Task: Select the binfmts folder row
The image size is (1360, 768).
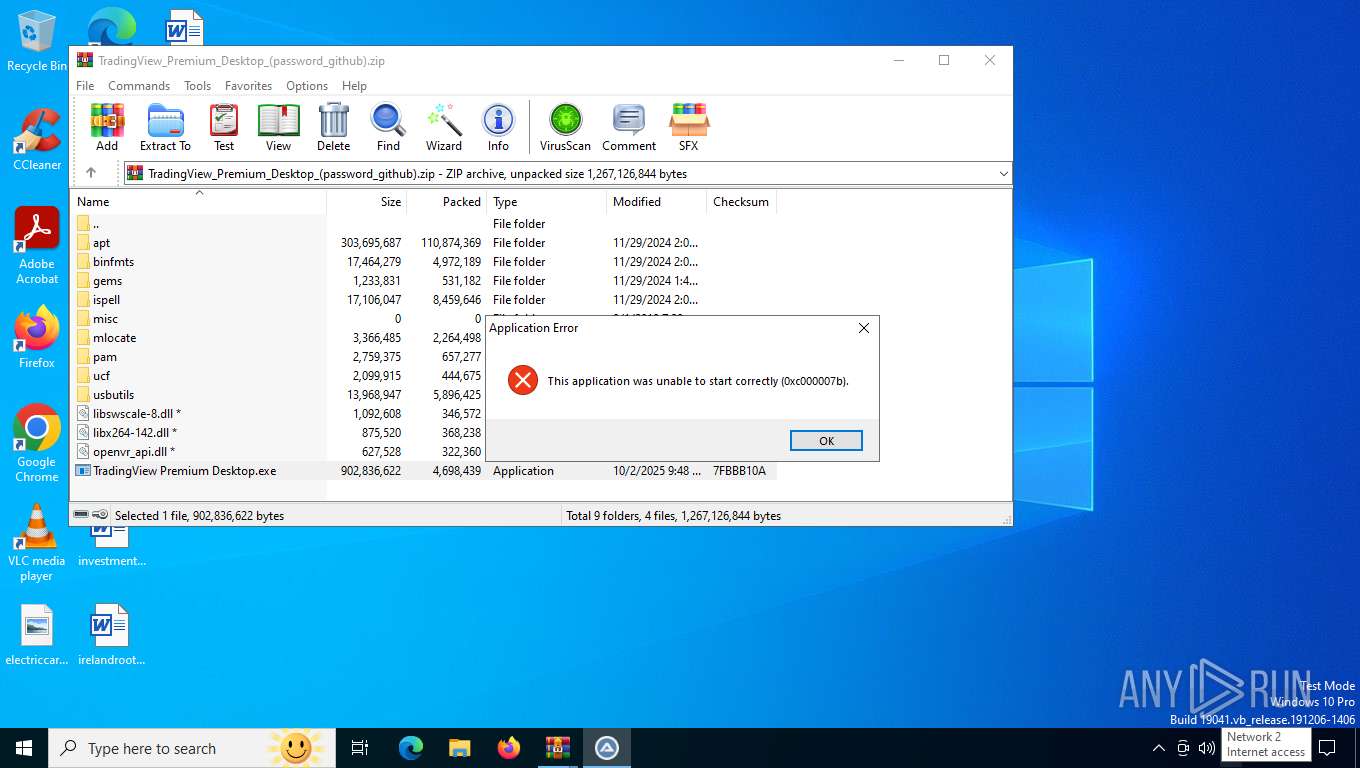Action: 425,262
